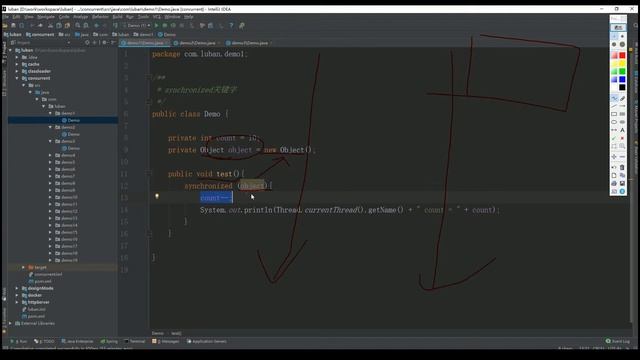Click the trash clear icon in annotation palette
Viewport: 640px width, 360px height.
click(x=622, y=167)
